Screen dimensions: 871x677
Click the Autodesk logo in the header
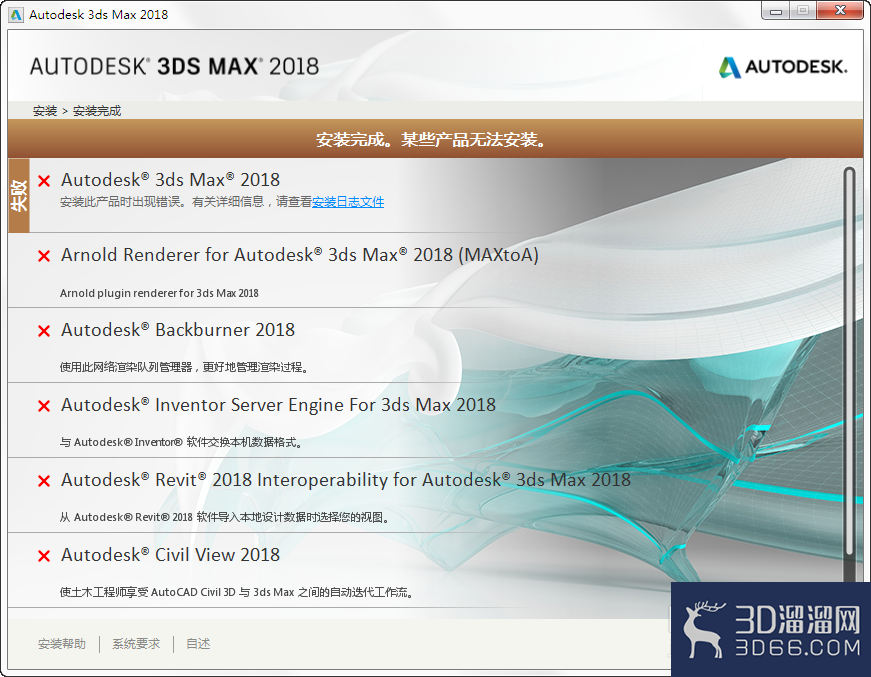click(783, 67)
